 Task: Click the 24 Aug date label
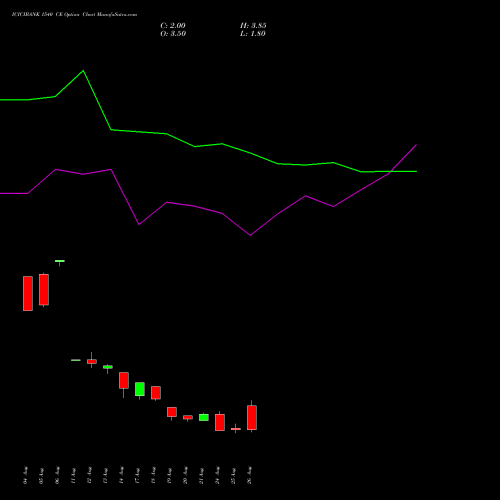218,475
